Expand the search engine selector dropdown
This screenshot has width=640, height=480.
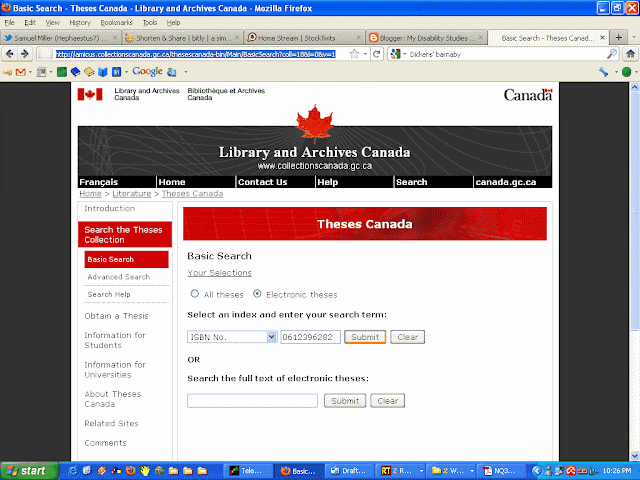(404, 54)
